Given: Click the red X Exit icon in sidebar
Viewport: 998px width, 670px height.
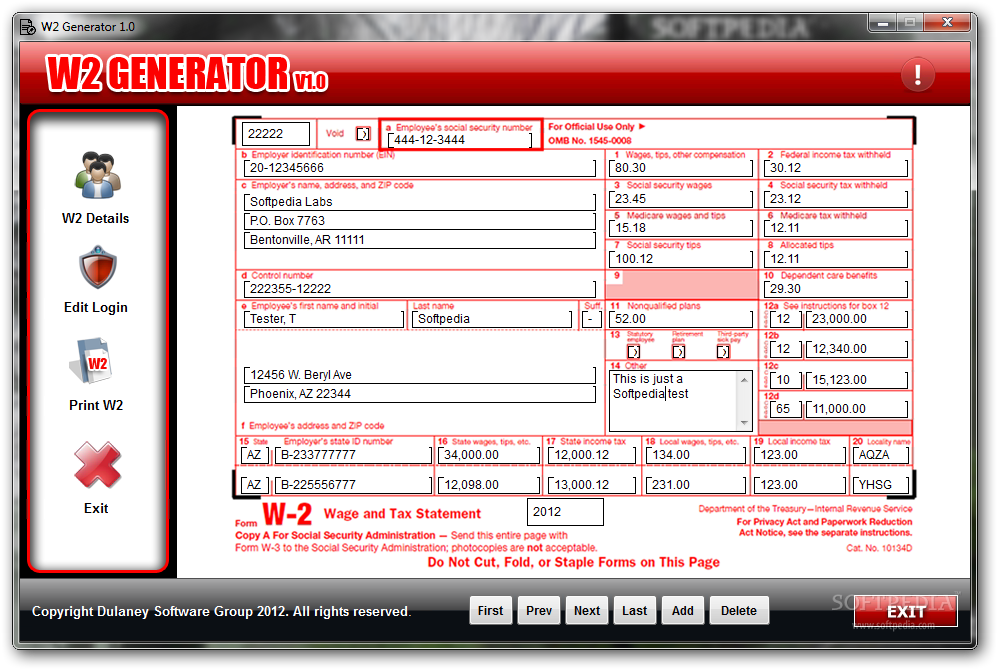Looking at the screenshot, I should [97, 465].
